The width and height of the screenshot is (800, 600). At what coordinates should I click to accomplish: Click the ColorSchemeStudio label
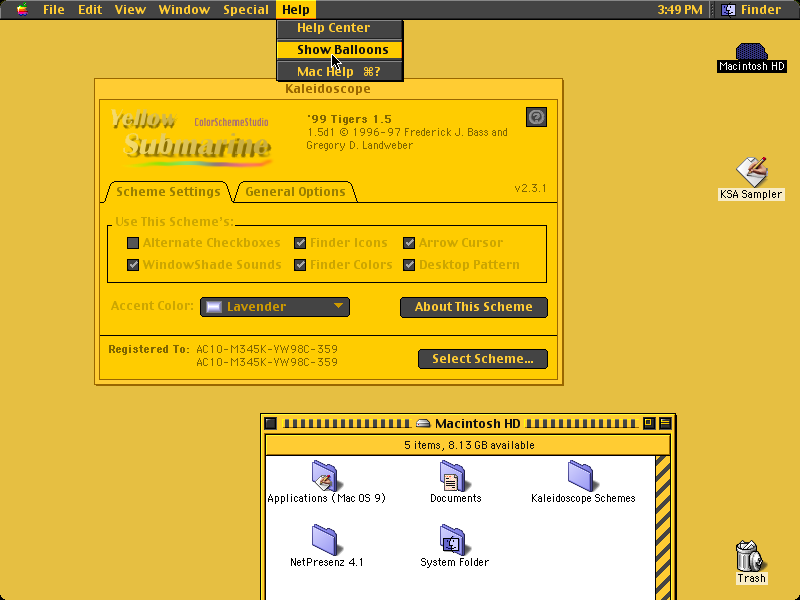[x=231, y=122]
